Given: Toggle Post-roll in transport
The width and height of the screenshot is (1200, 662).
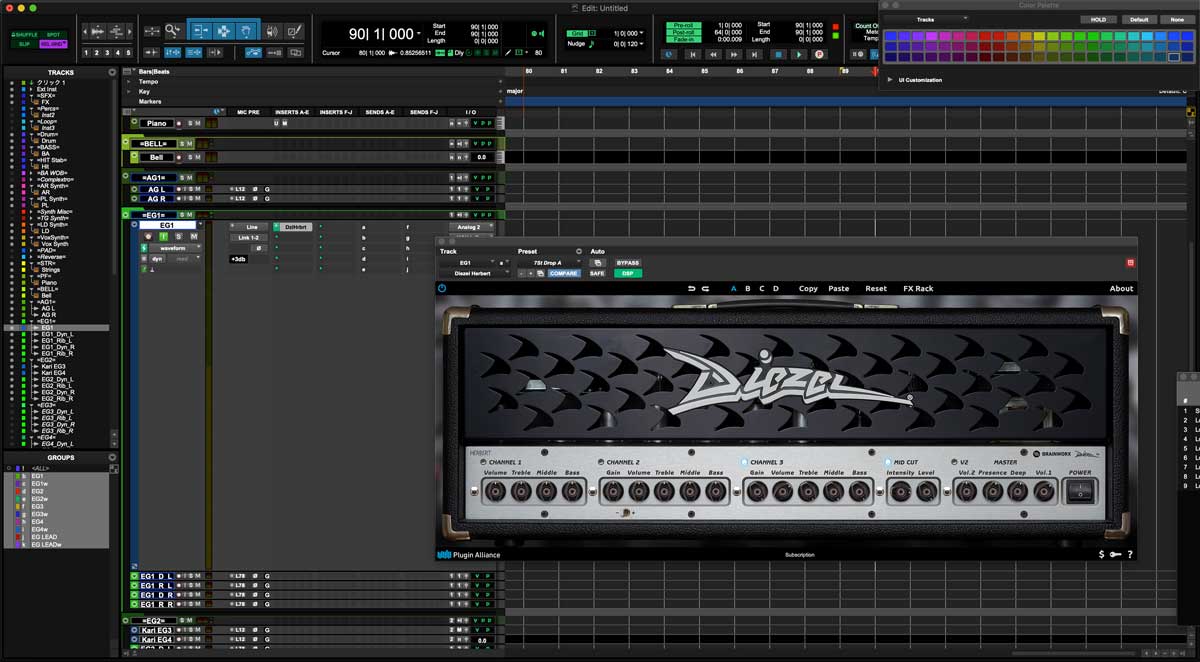Looking at the screenshot, I should tap(684, 32).
